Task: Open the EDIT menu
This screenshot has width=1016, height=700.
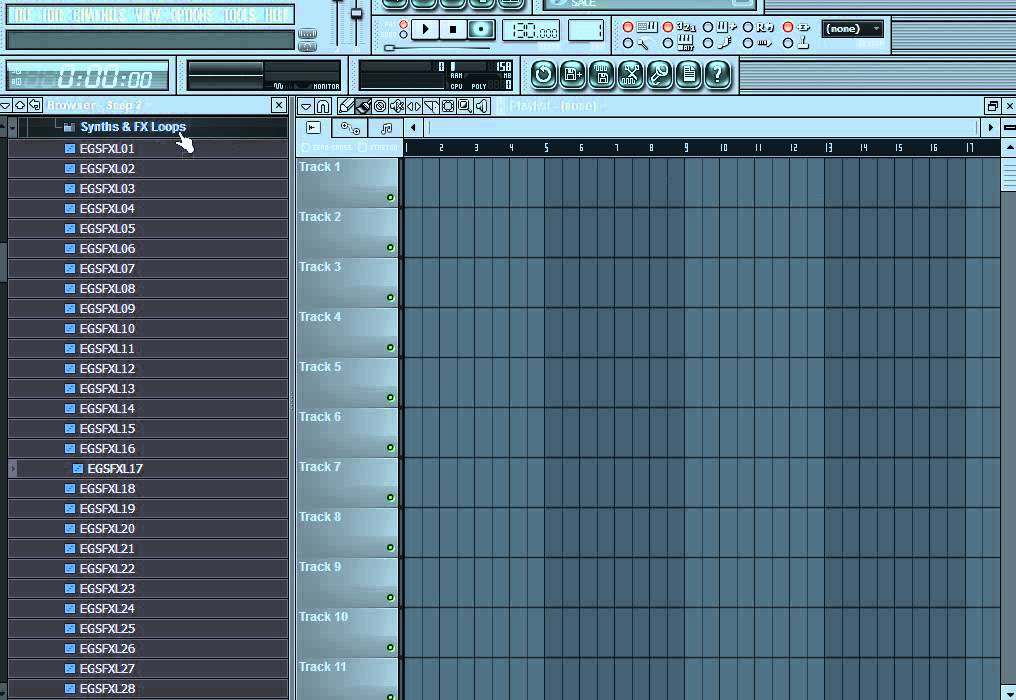Action: click(54, 14)
